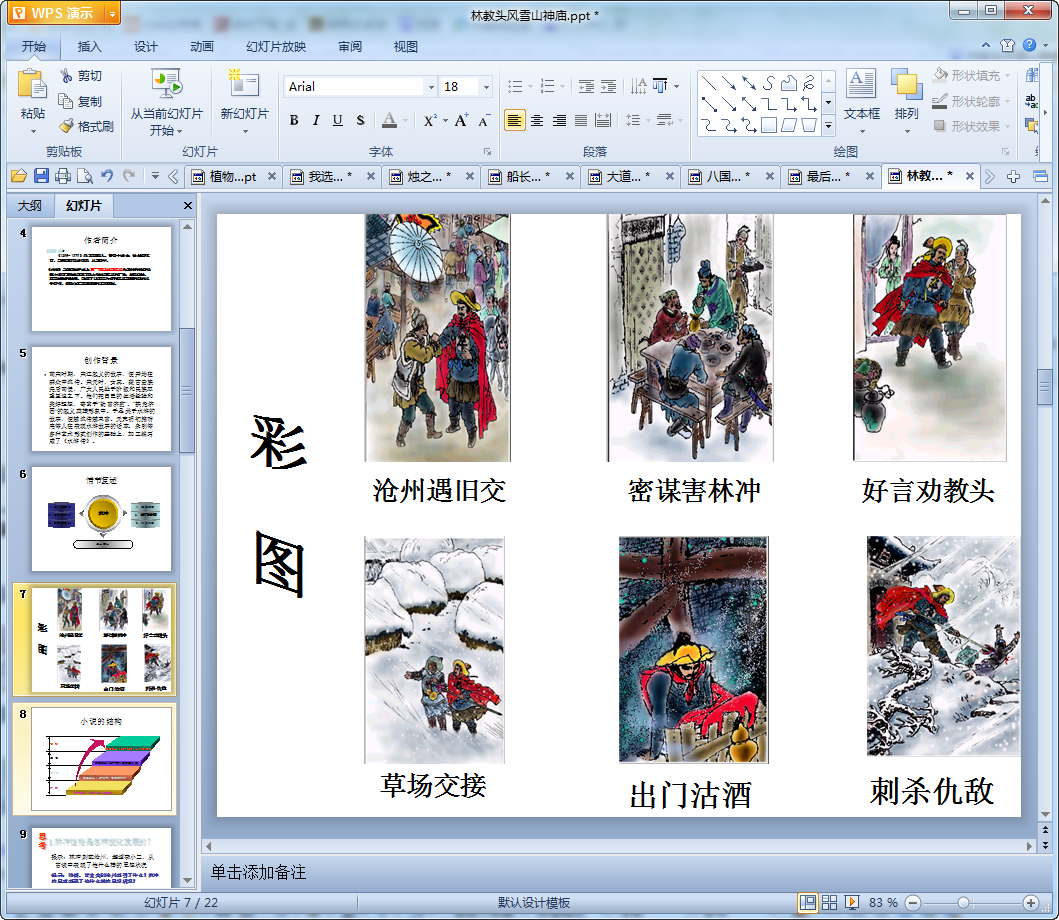Click the Undo arrow
The width and height of the screenshot is (1059, 920).
(107, 176)
